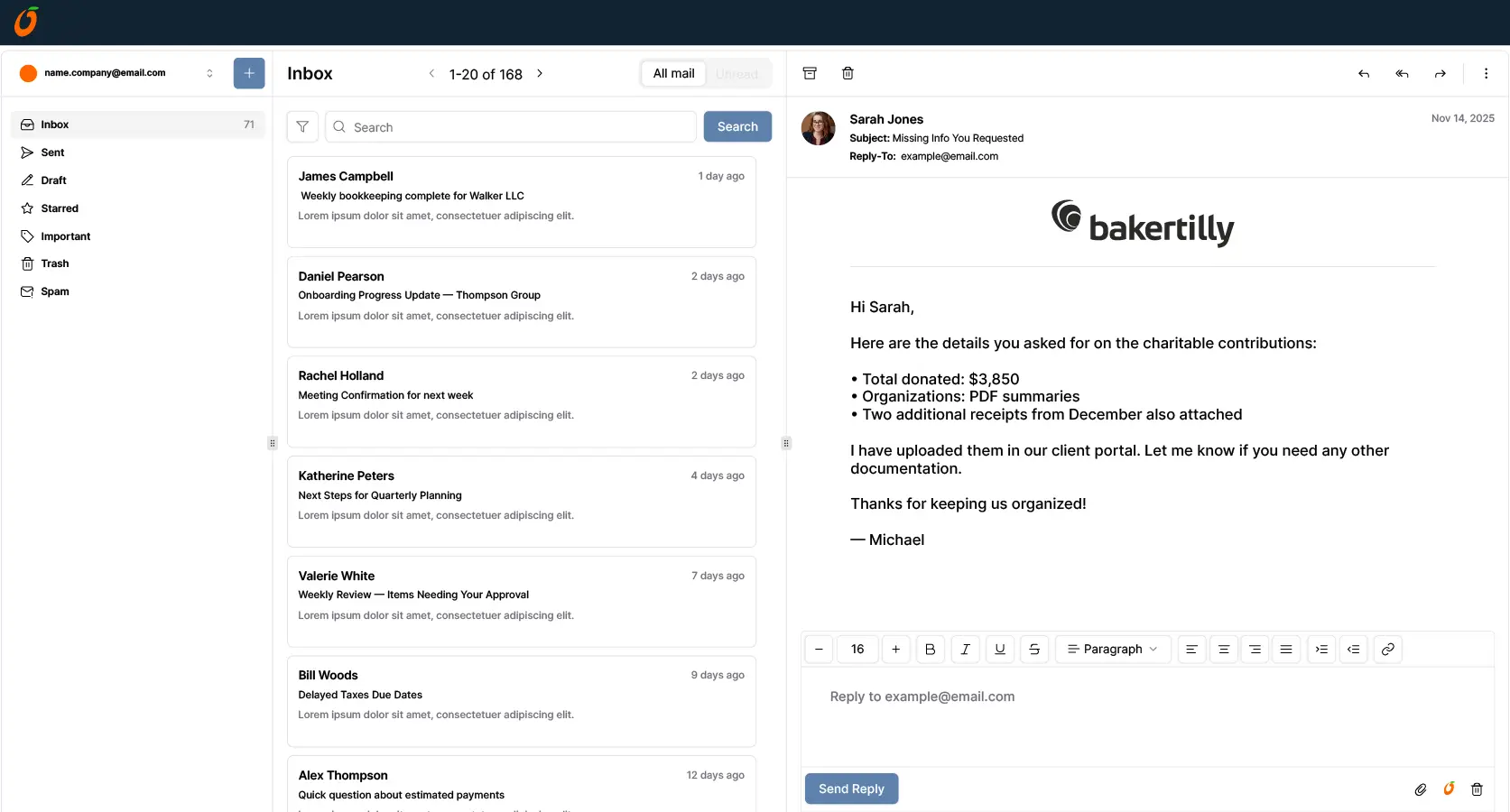Insert a link in reply
The width and height of the screenshot is (1510, 812).
[x=1388, y=650]
